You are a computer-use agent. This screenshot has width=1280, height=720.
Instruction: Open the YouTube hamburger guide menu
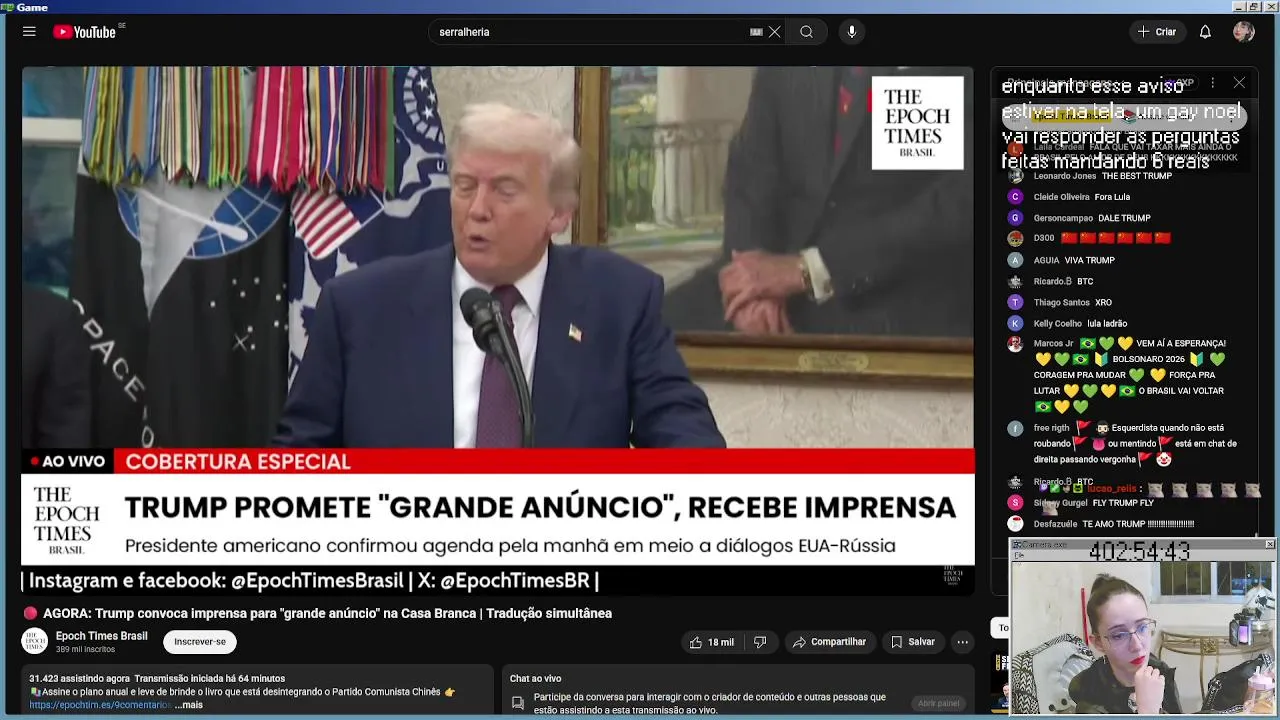(29, 32)
